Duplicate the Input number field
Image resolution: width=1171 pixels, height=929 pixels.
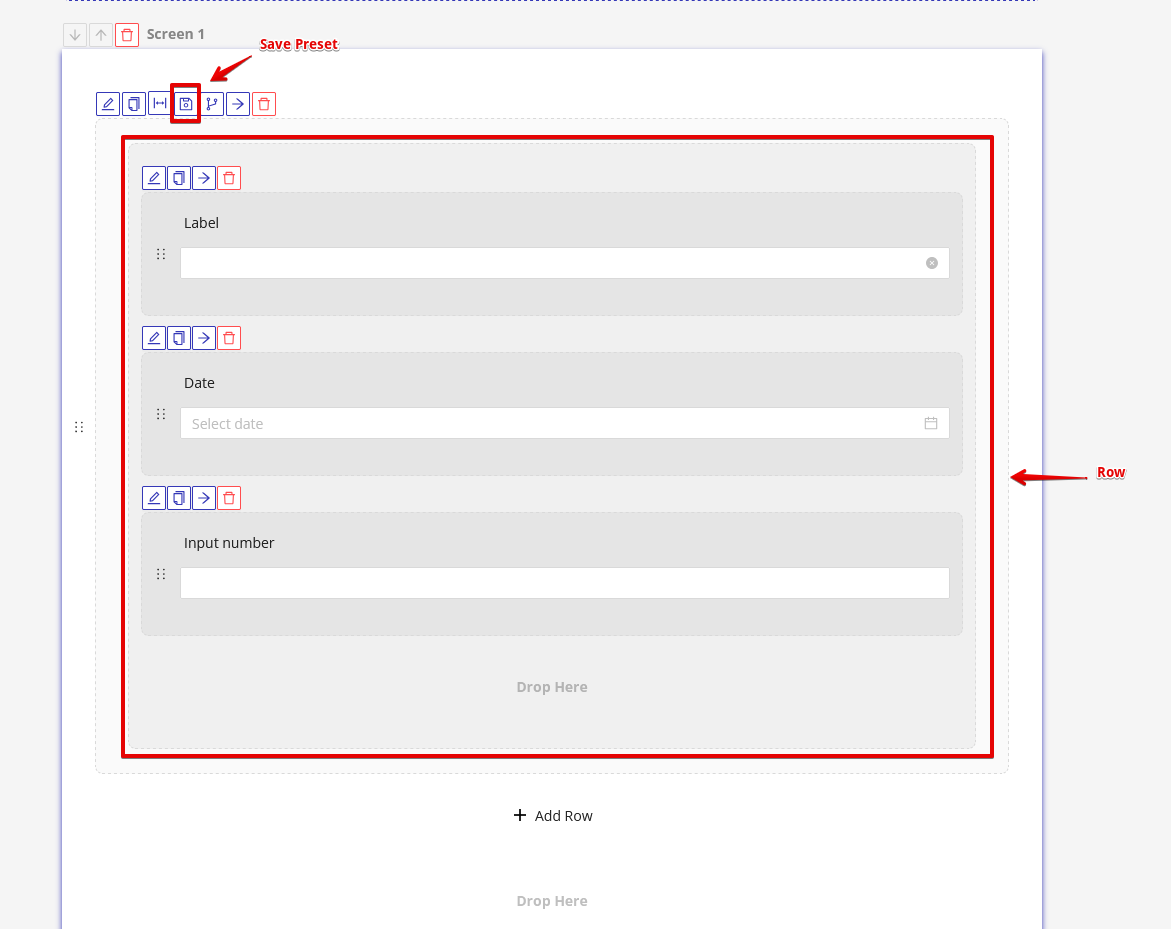(179, 498)
